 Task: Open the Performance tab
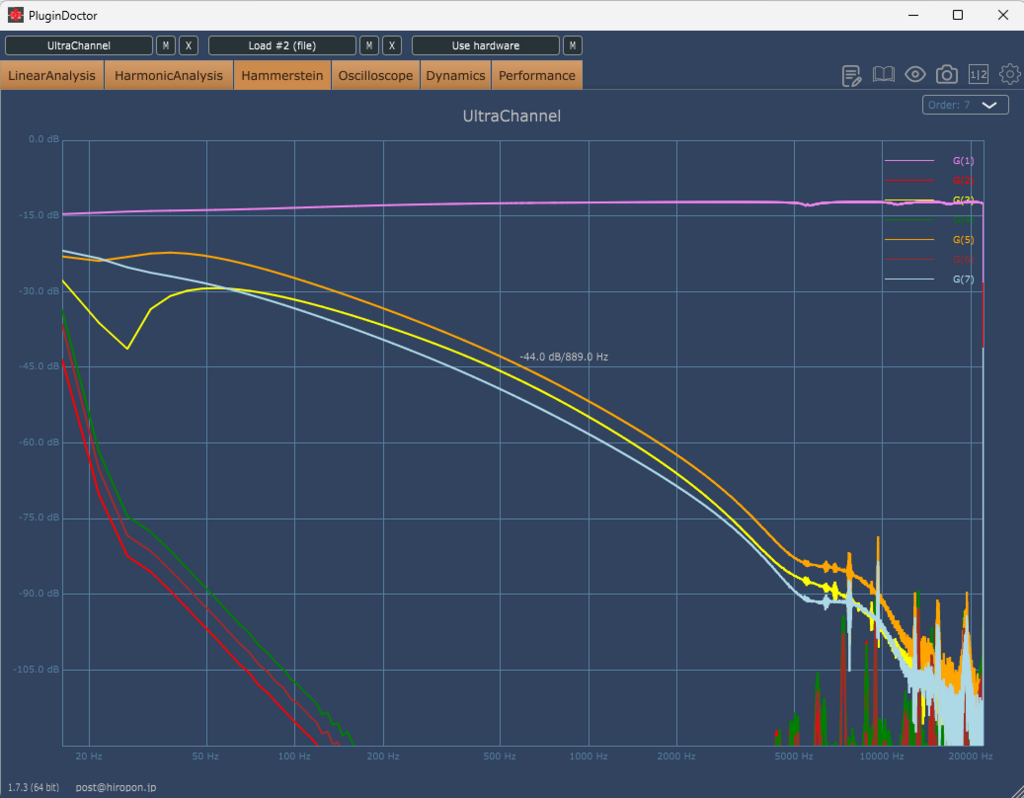537,75
